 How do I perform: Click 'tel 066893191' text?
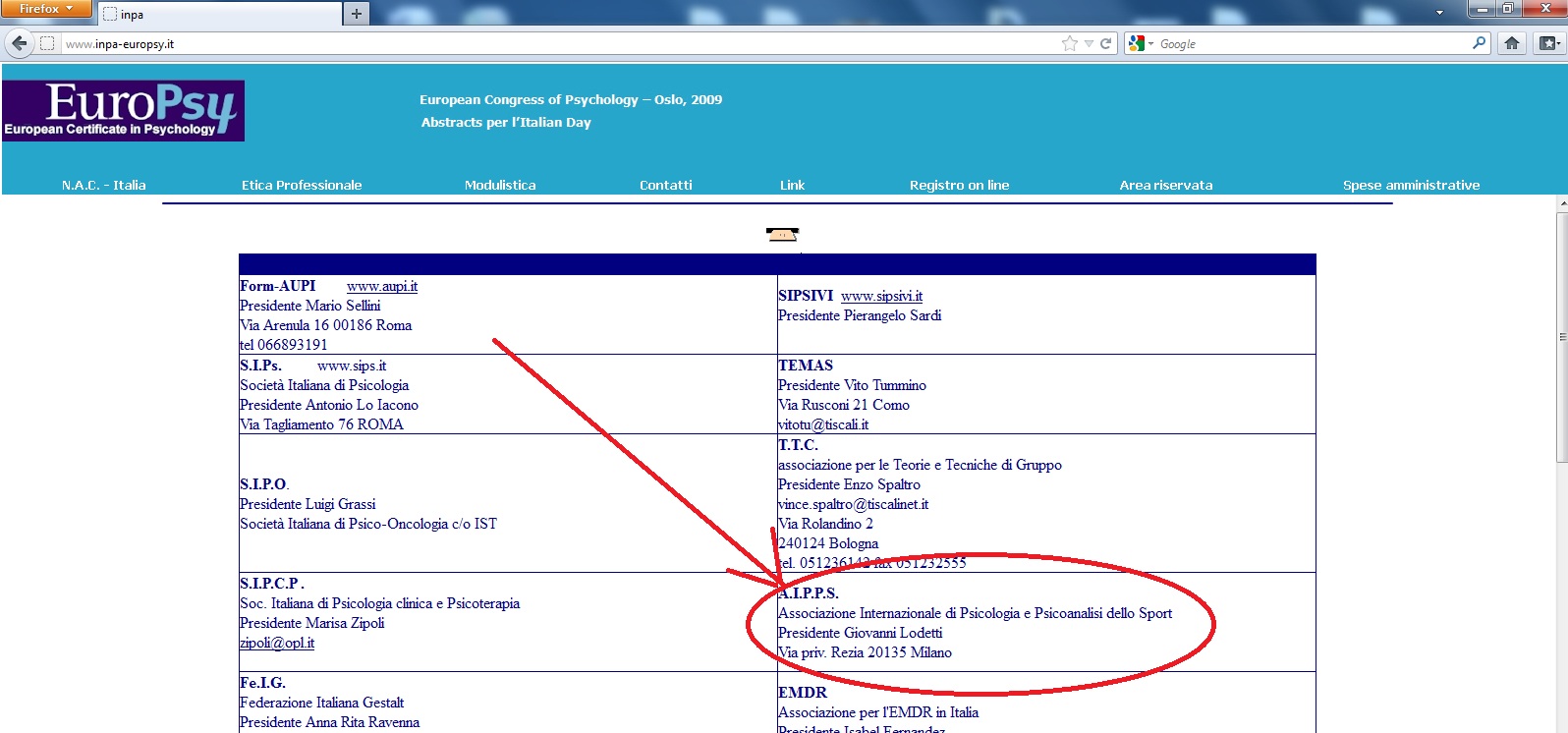point(284,345)
